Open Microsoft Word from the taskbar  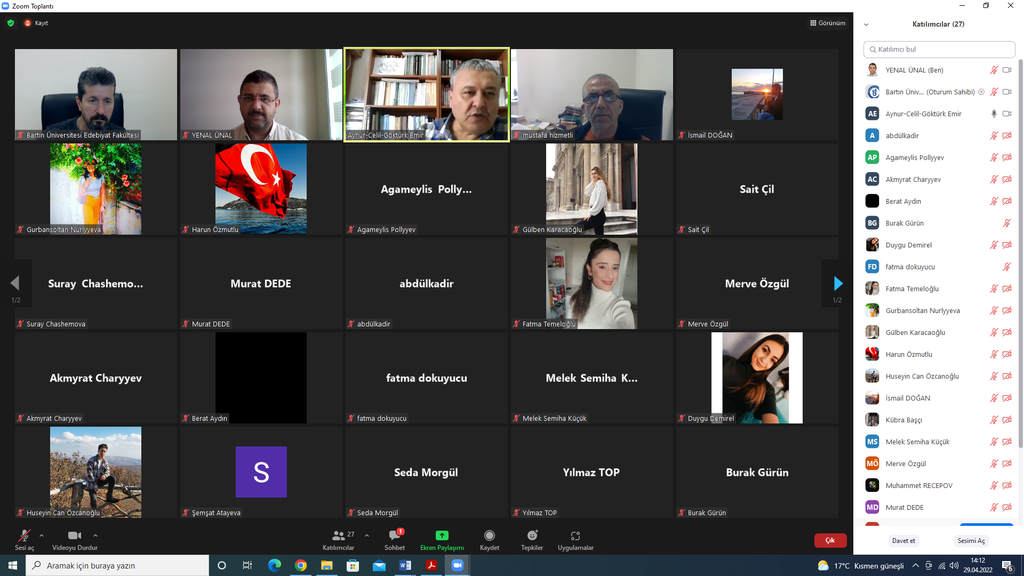click(x=405, y=566)
